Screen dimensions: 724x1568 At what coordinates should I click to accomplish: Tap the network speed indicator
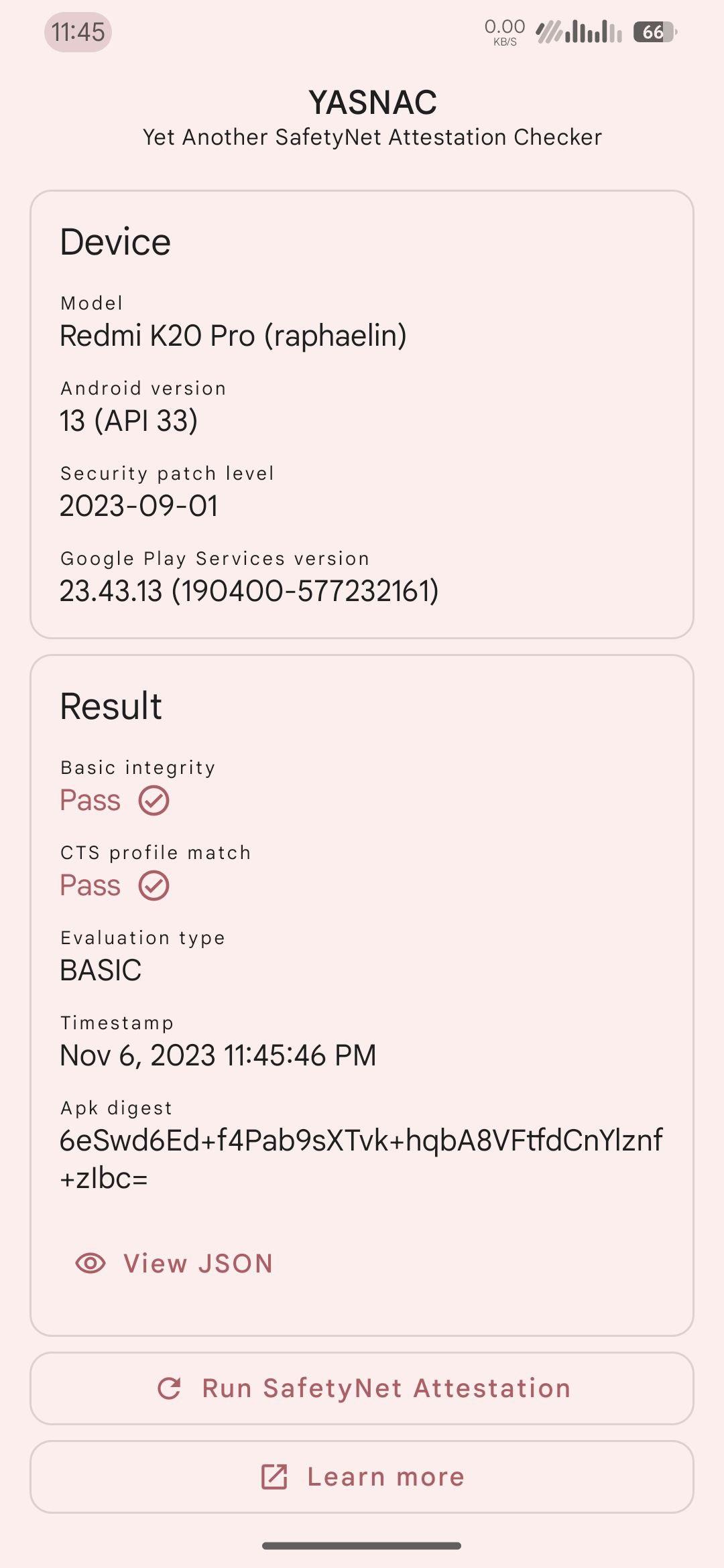coord(505,31)
